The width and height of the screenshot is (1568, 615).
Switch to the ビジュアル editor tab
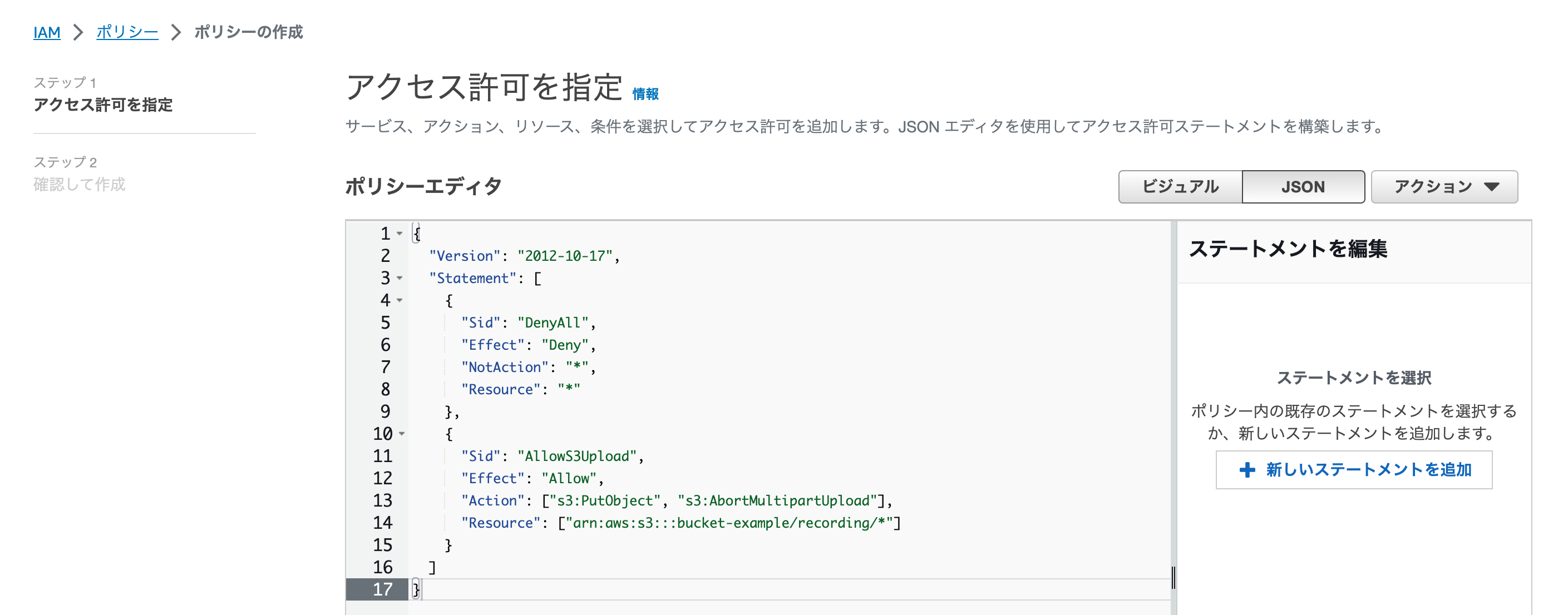click(1180, 186)
